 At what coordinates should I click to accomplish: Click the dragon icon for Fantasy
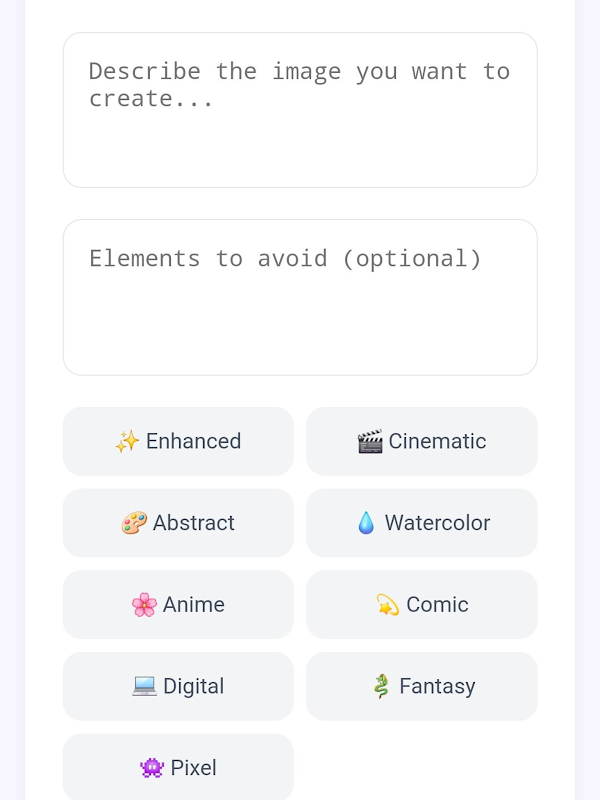[380, 686]
